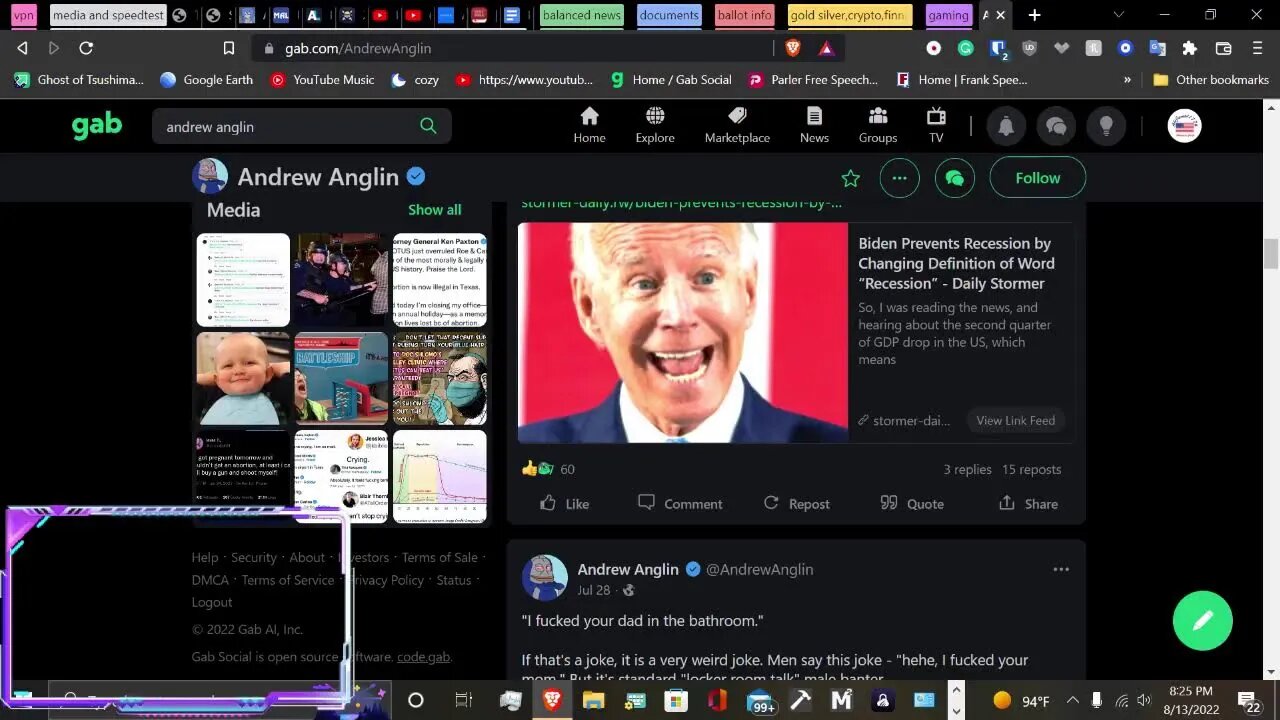The height and width of the screenshot is (720, 1280).
Task: Show all media
Action: click(x=434, y=210)
